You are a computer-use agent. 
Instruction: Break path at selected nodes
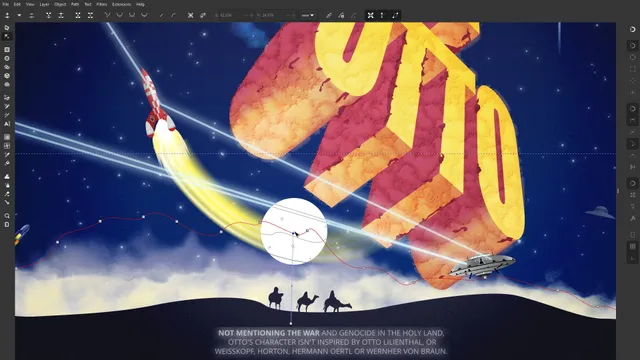[x=61, y=16]
